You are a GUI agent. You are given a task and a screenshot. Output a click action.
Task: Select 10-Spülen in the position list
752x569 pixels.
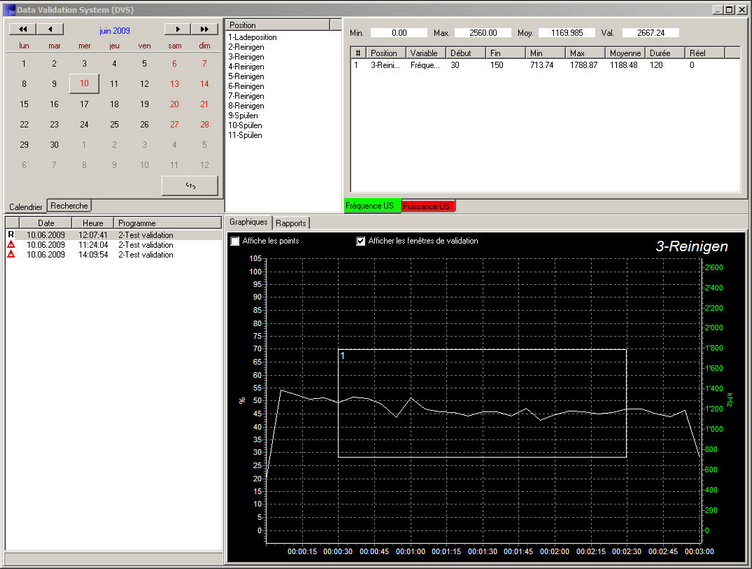245,125
